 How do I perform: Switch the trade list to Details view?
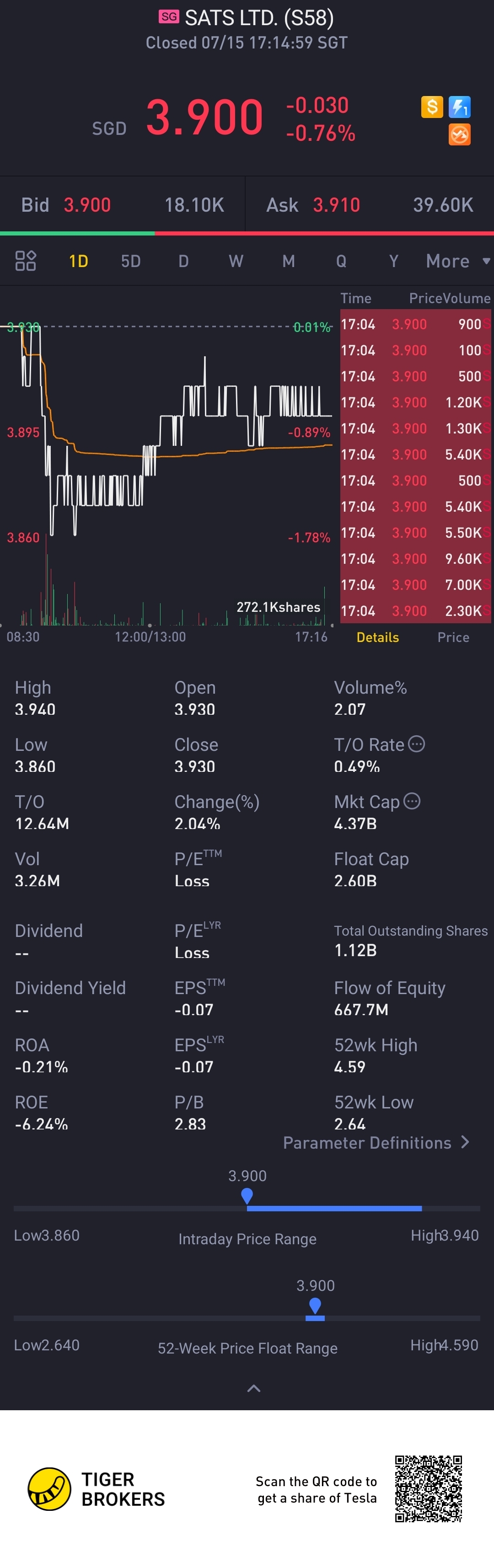click(378, 637)
